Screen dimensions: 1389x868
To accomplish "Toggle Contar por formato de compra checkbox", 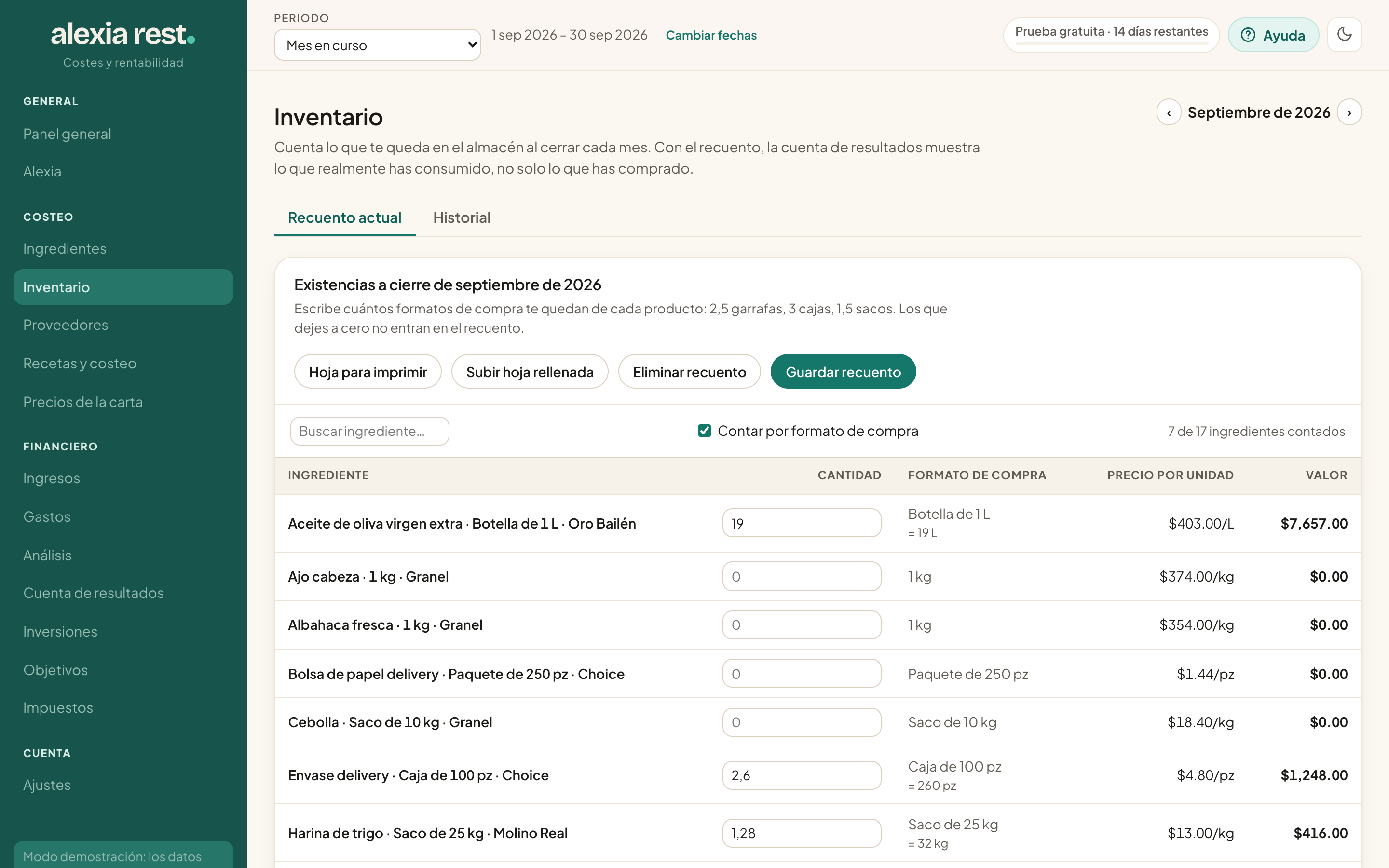I will click(x=704, y=431).
